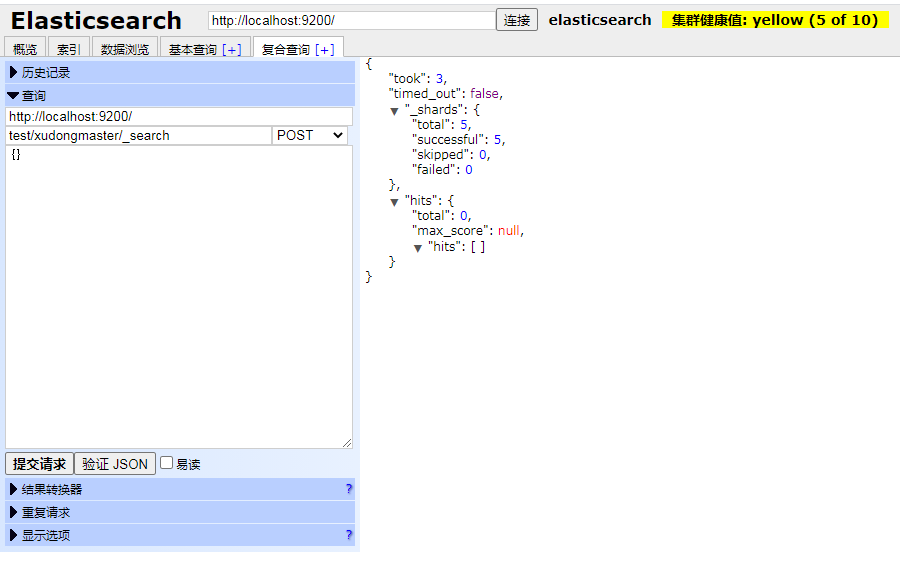Viewport: 900px width, 569px height.
Task: Expand the 历史记录 history section
Action: [180, 72]
